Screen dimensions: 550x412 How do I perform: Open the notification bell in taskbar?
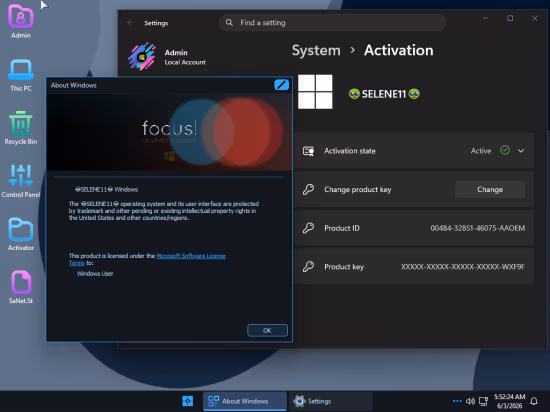click(534, 401)
